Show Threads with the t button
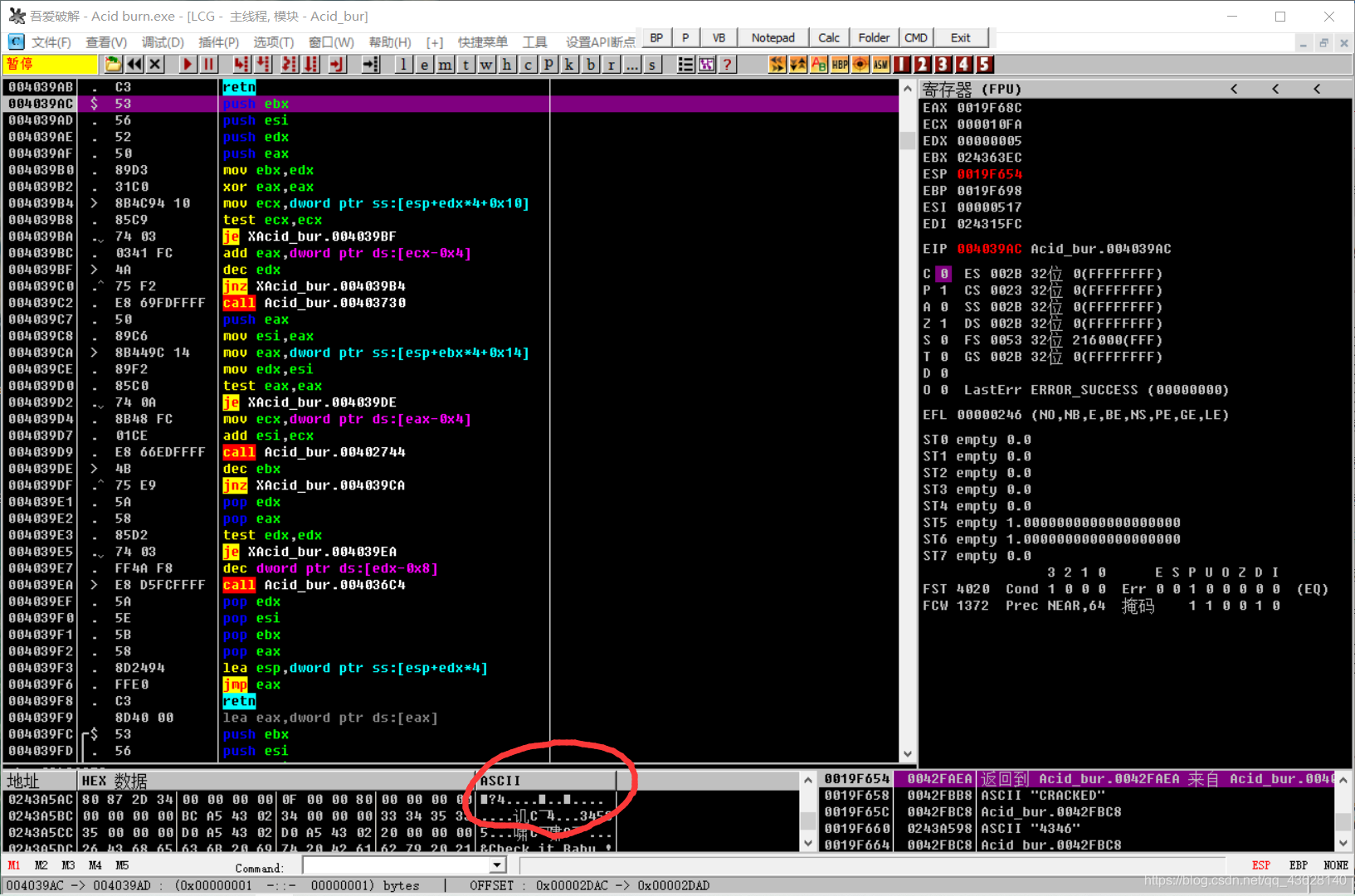Image resolution: width=1355 pixels, height=896 pixels. [x=466, y=64]
